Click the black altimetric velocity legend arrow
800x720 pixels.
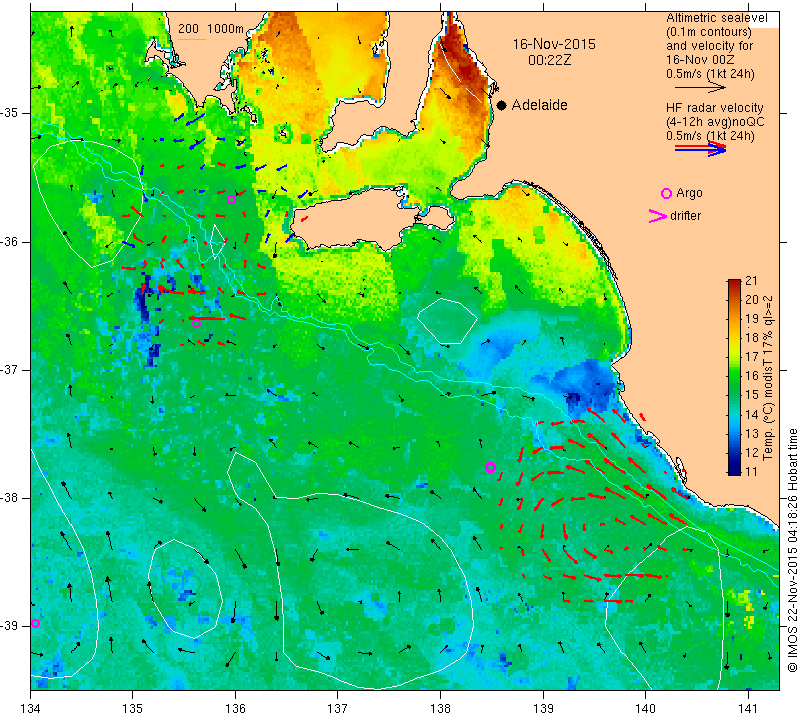(x=700, y=88)
